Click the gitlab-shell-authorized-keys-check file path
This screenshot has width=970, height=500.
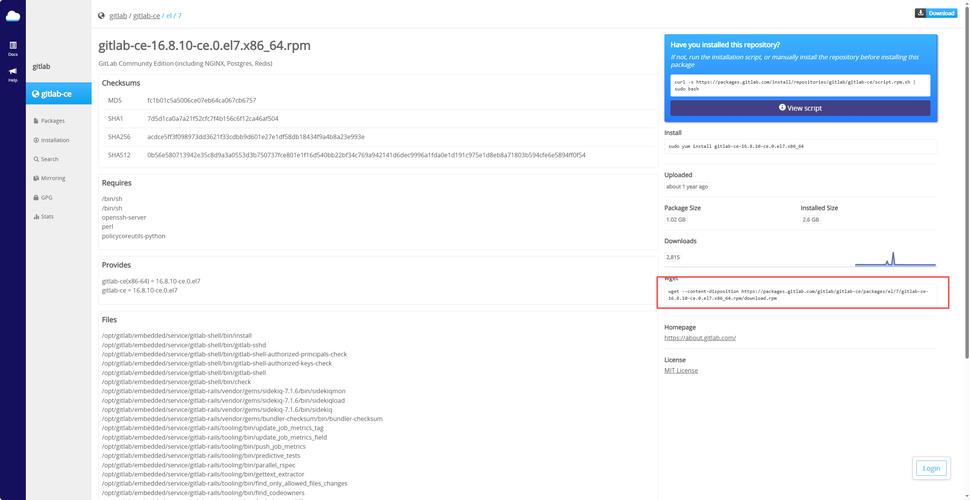click(x=217, y=363)
